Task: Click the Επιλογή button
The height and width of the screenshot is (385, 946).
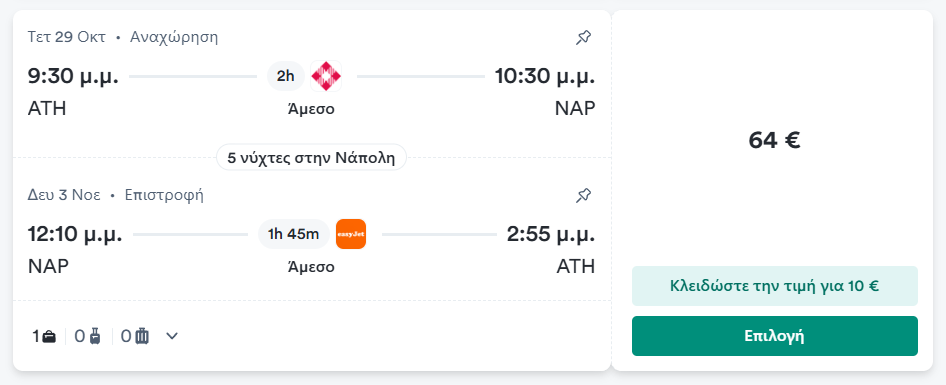Action: [x=775, y=336]
